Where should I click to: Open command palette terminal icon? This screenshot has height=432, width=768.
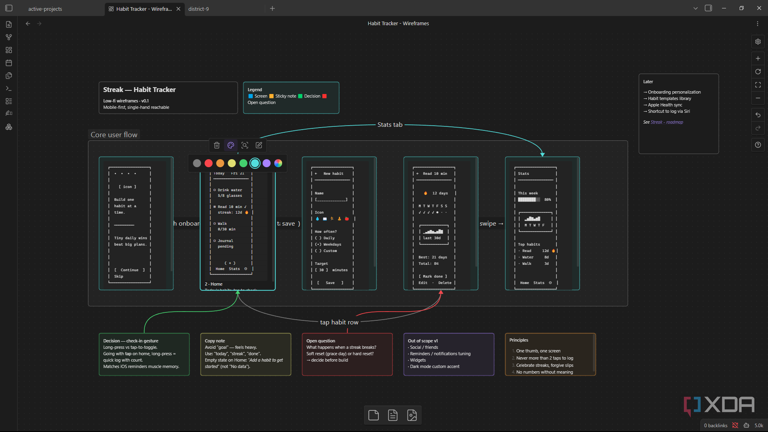9,88
